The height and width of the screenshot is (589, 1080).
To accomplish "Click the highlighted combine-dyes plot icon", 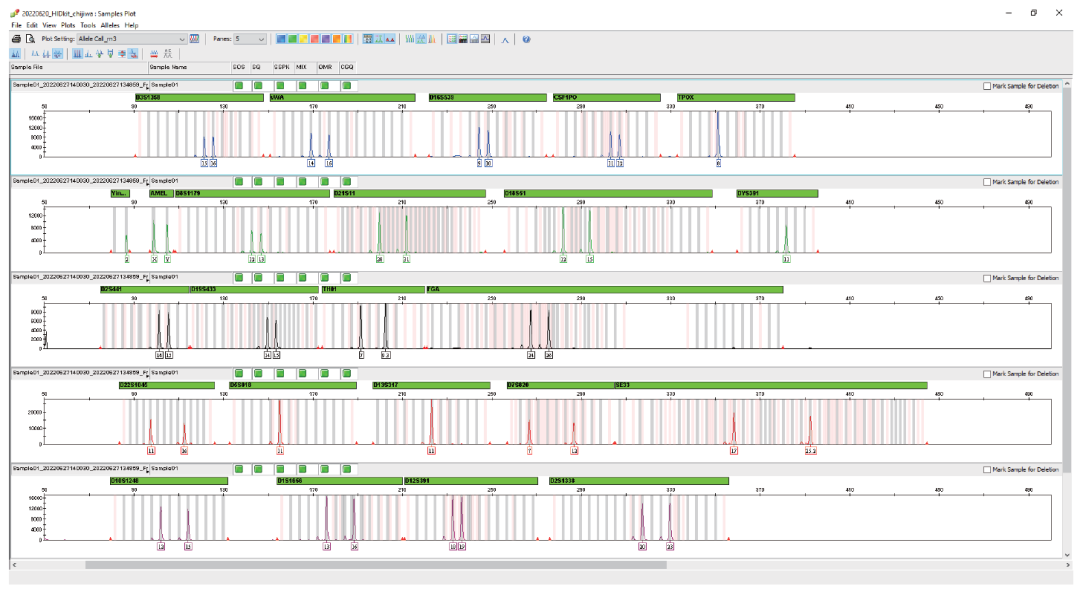I will (x=421, y=39).
